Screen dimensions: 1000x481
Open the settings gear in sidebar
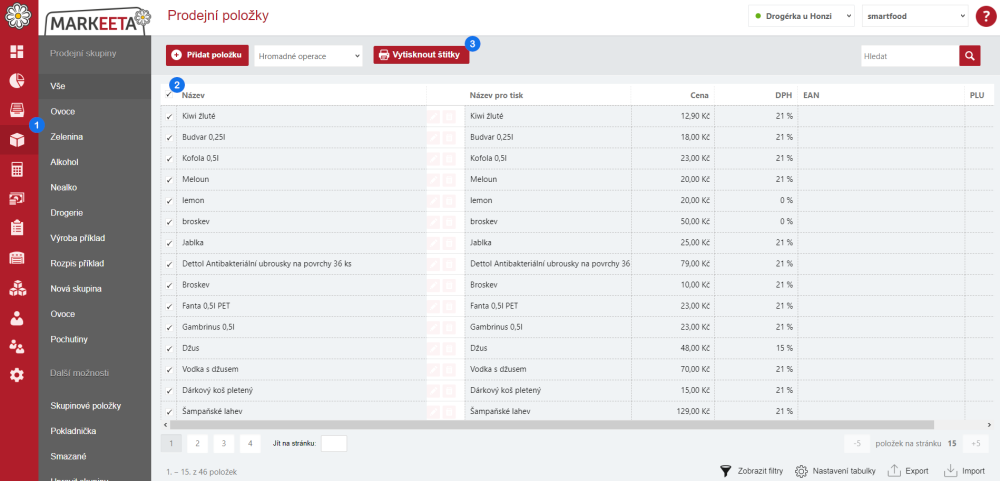(17, 376)
